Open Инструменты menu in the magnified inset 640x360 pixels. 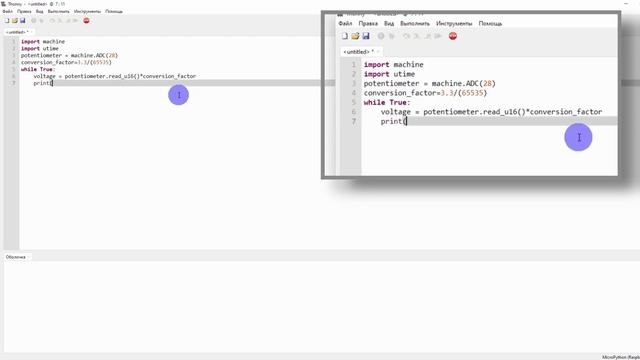454,24
